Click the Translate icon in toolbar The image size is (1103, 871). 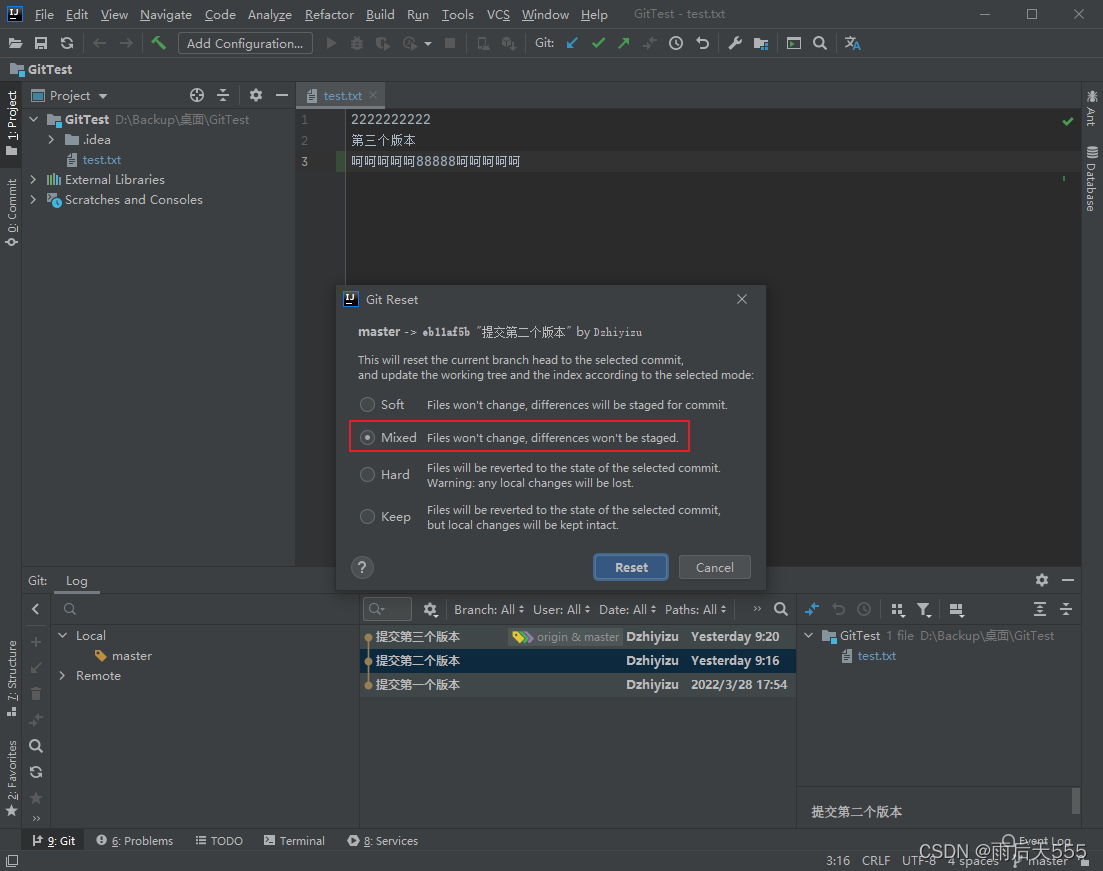(853, 44)
